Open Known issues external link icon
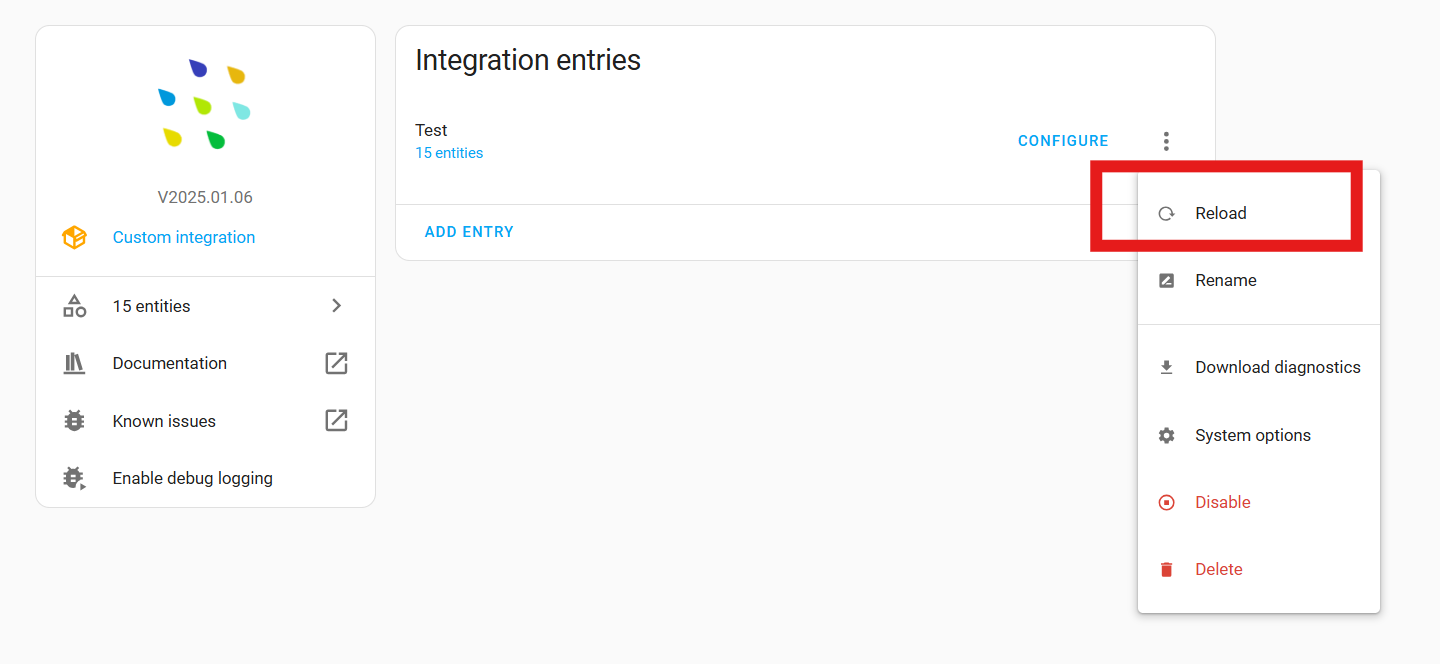The image size is (1440, 664). point(337,421)
